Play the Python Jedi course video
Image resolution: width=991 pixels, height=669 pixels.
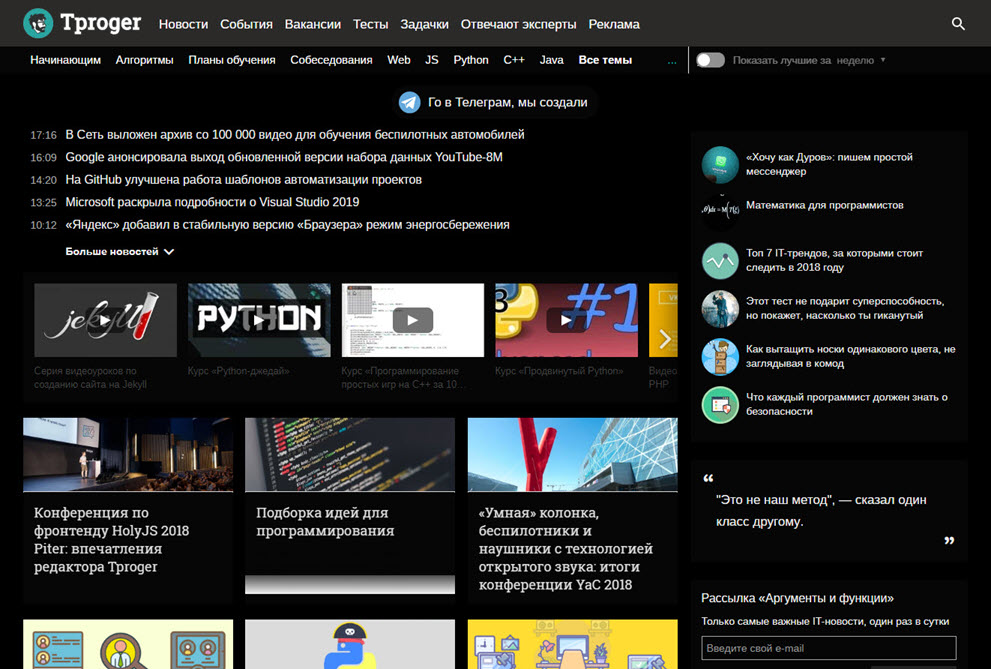point(259,320)
